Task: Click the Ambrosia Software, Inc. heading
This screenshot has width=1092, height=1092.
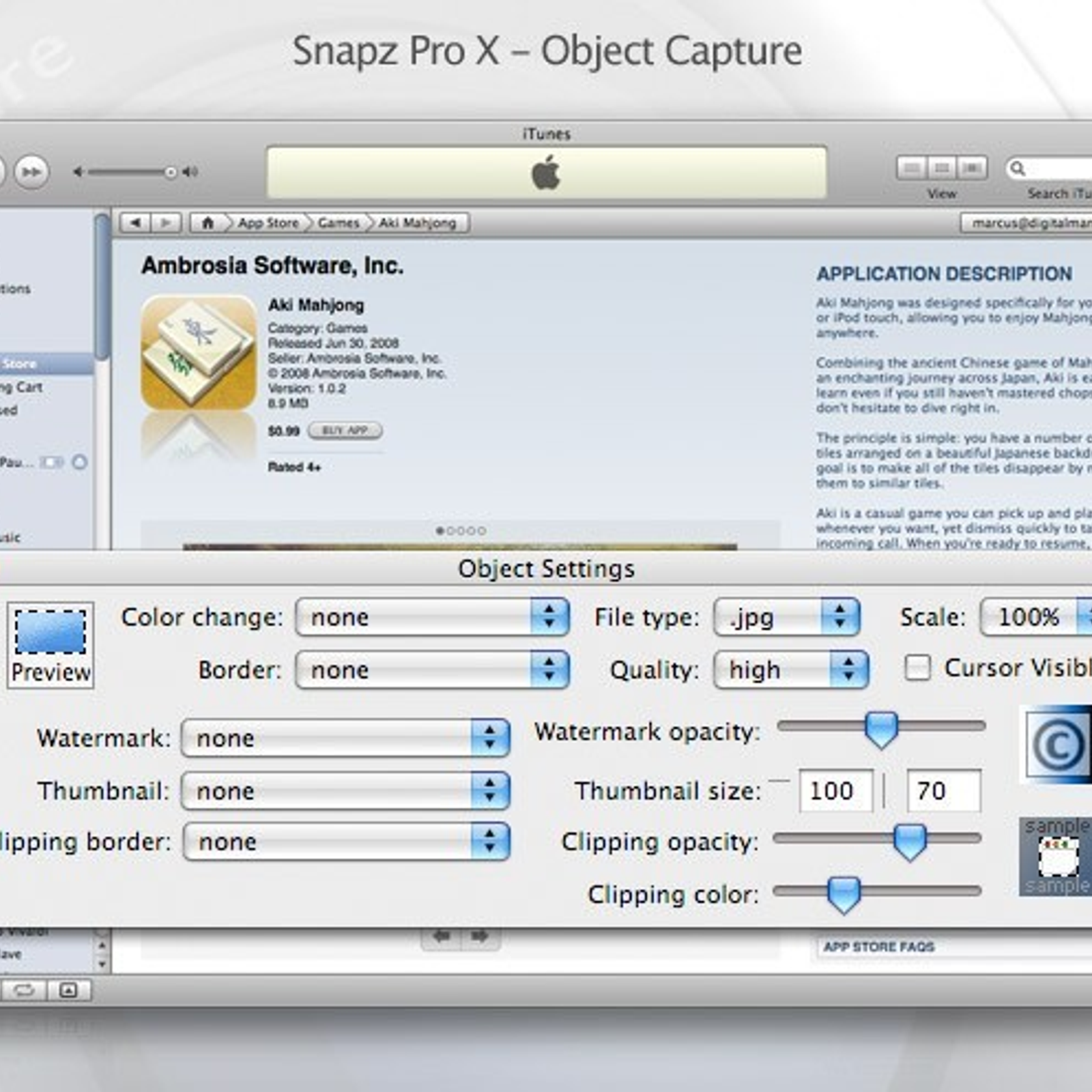Action: point(272,265)
